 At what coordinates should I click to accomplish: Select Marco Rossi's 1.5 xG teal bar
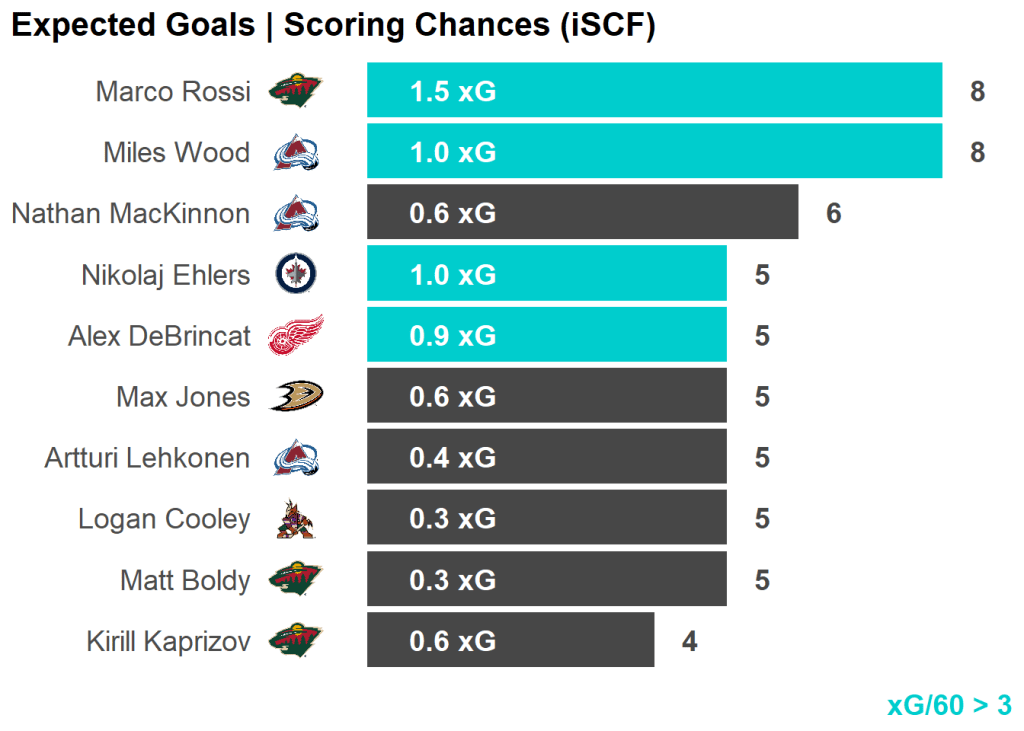tap(654, 91)
